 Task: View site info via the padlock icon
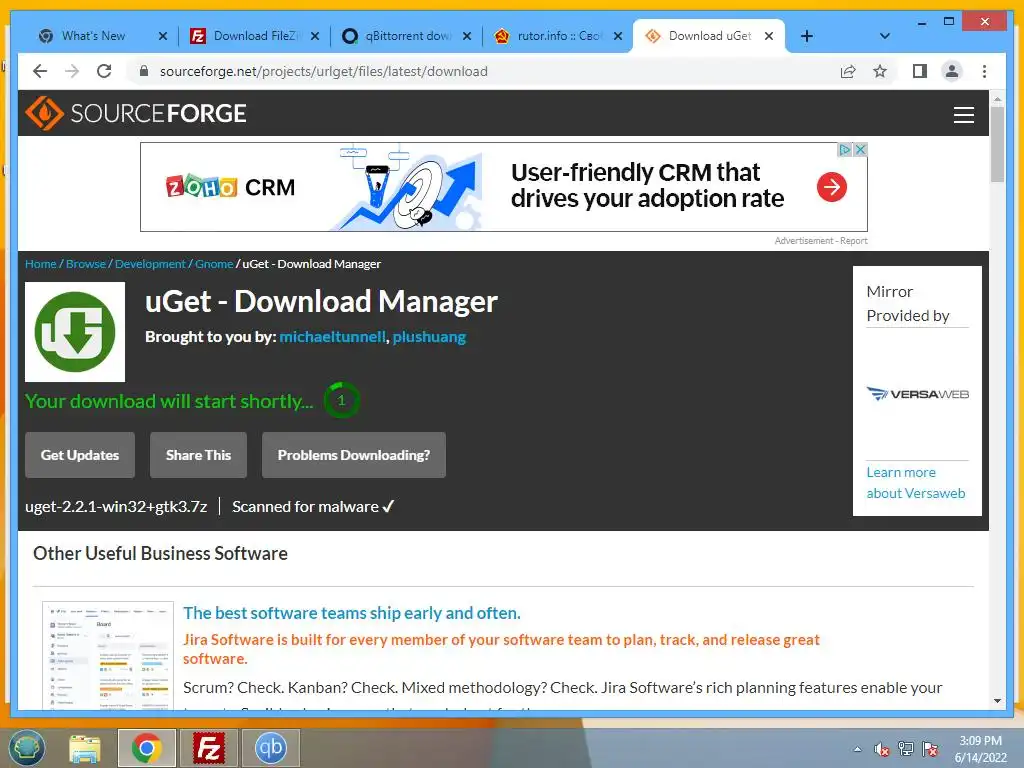[144, 71]
